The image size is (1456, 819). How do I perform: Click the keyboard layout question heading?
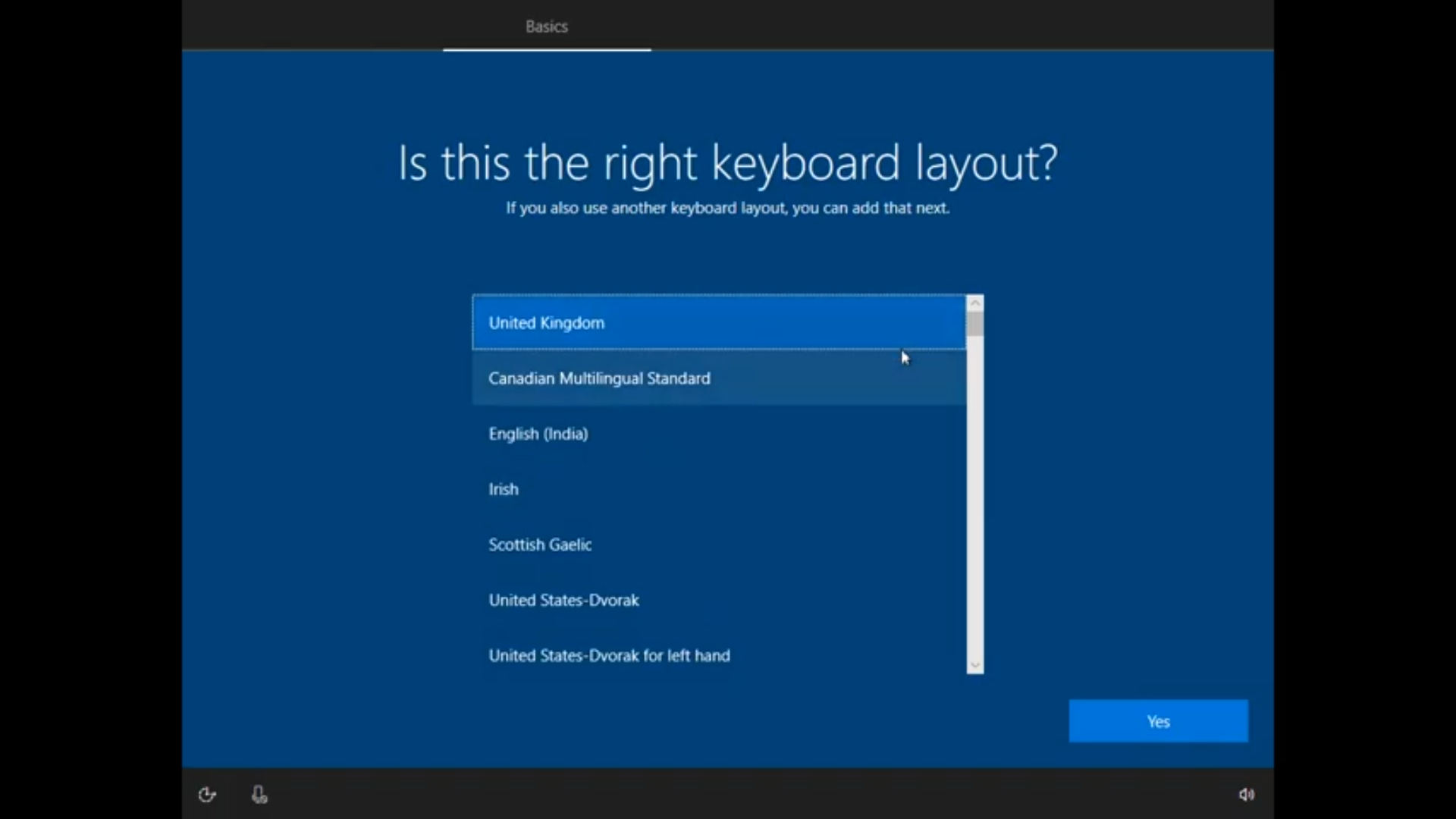click(x=727, y=163)
